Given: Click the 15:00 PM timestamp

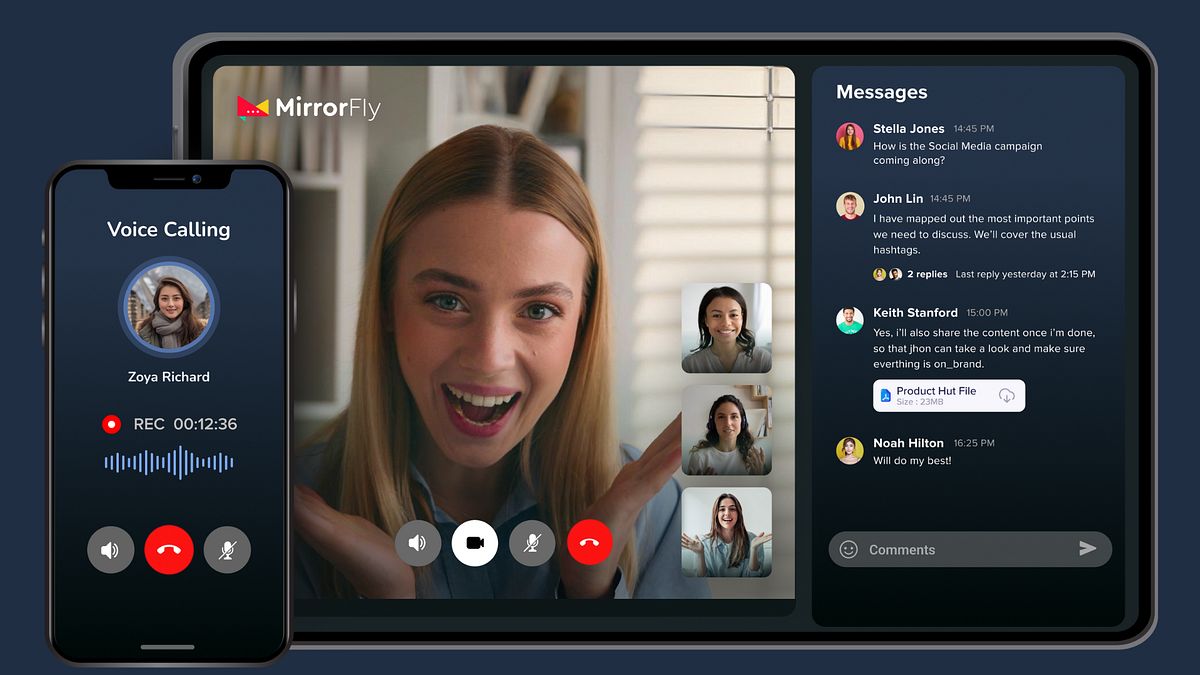Looking at the screenshot, I should pos(987,313).
